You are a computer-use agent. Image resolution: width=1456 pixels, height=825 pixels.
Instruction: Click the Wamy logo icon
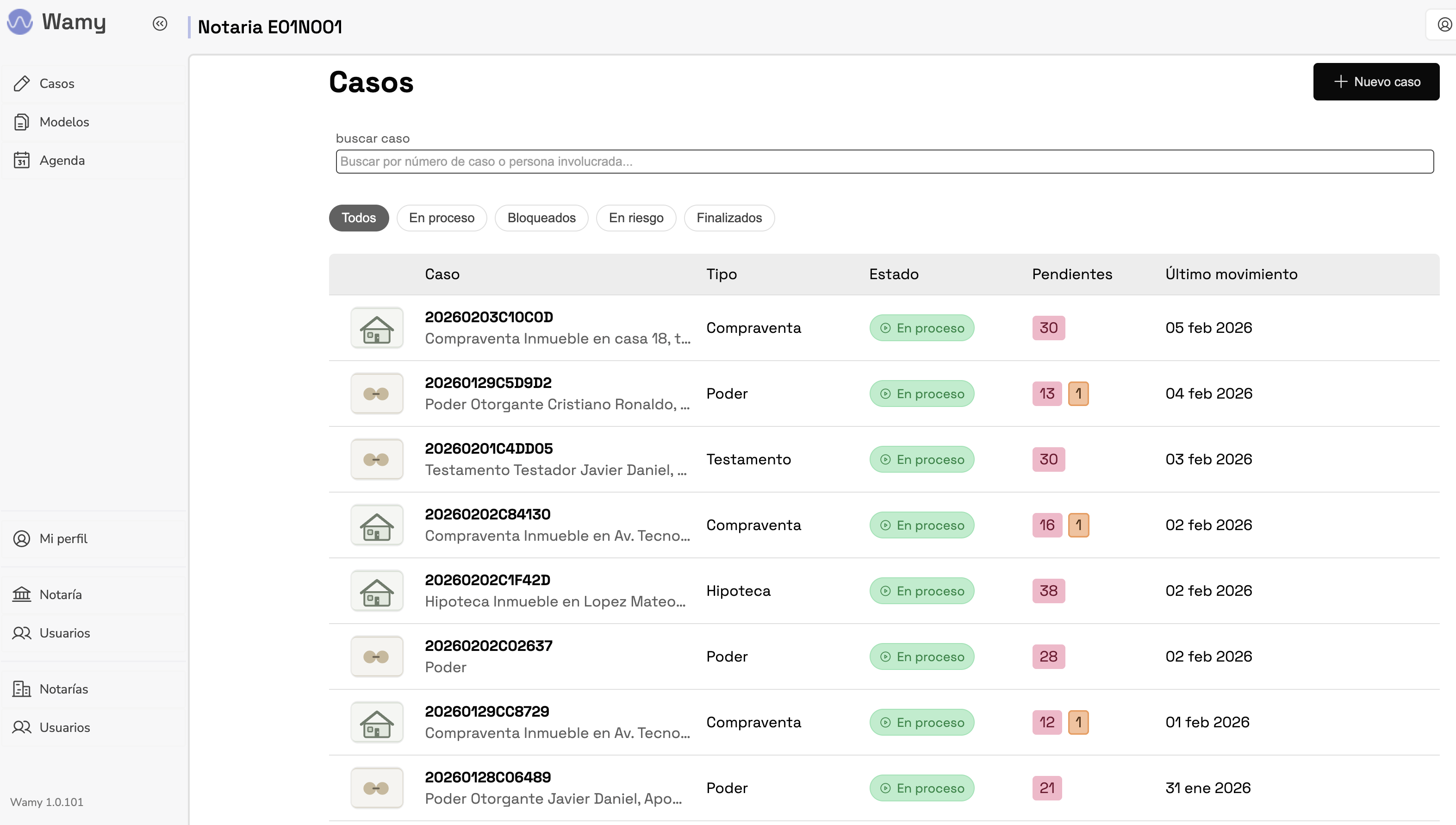[20, 22]
